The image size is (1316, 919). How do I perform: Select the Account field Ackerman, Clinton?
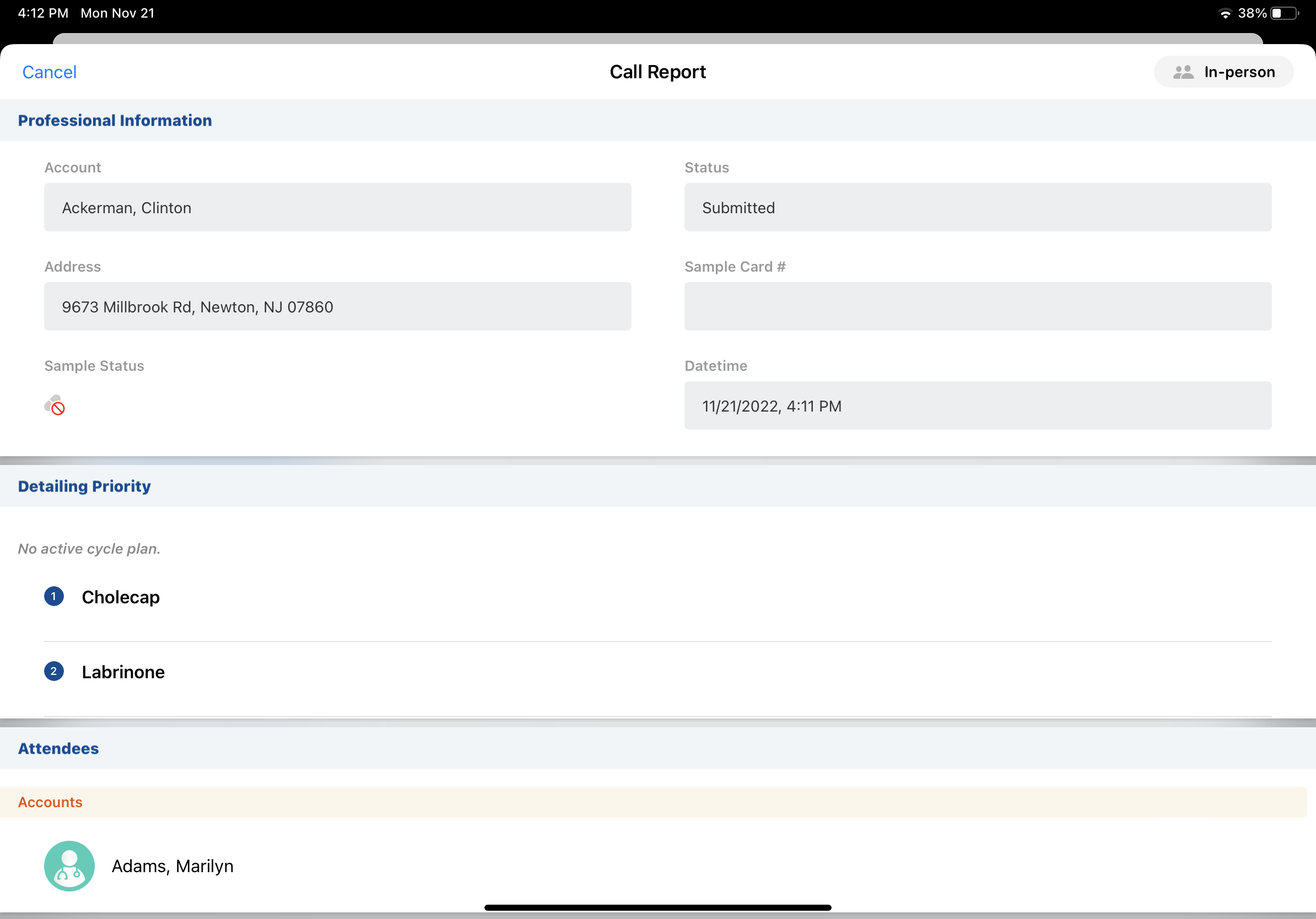[x=338, y=207]
